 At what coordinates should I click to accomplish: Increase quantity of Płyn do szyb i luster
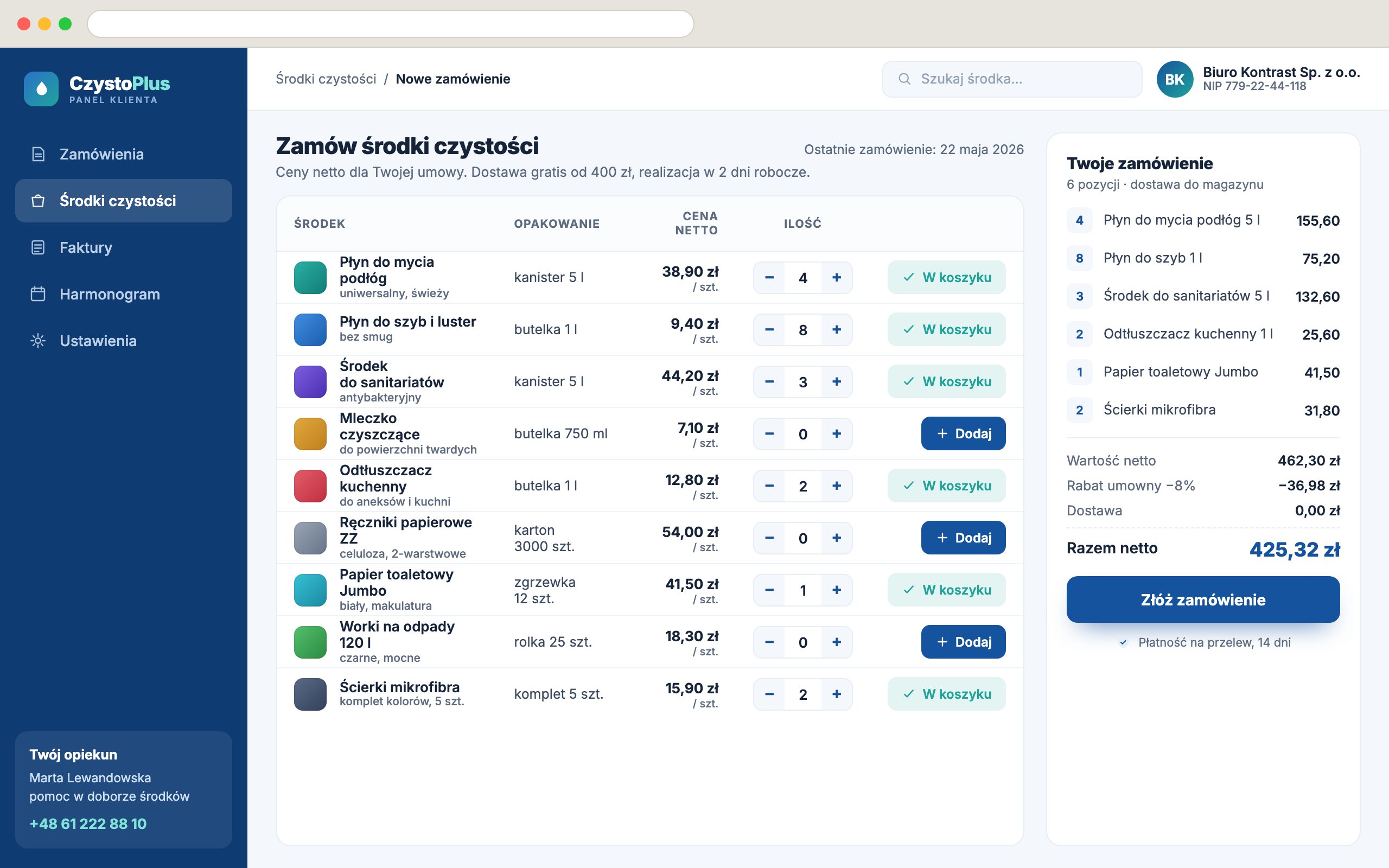pyautogui.click(x=837, y=329)
